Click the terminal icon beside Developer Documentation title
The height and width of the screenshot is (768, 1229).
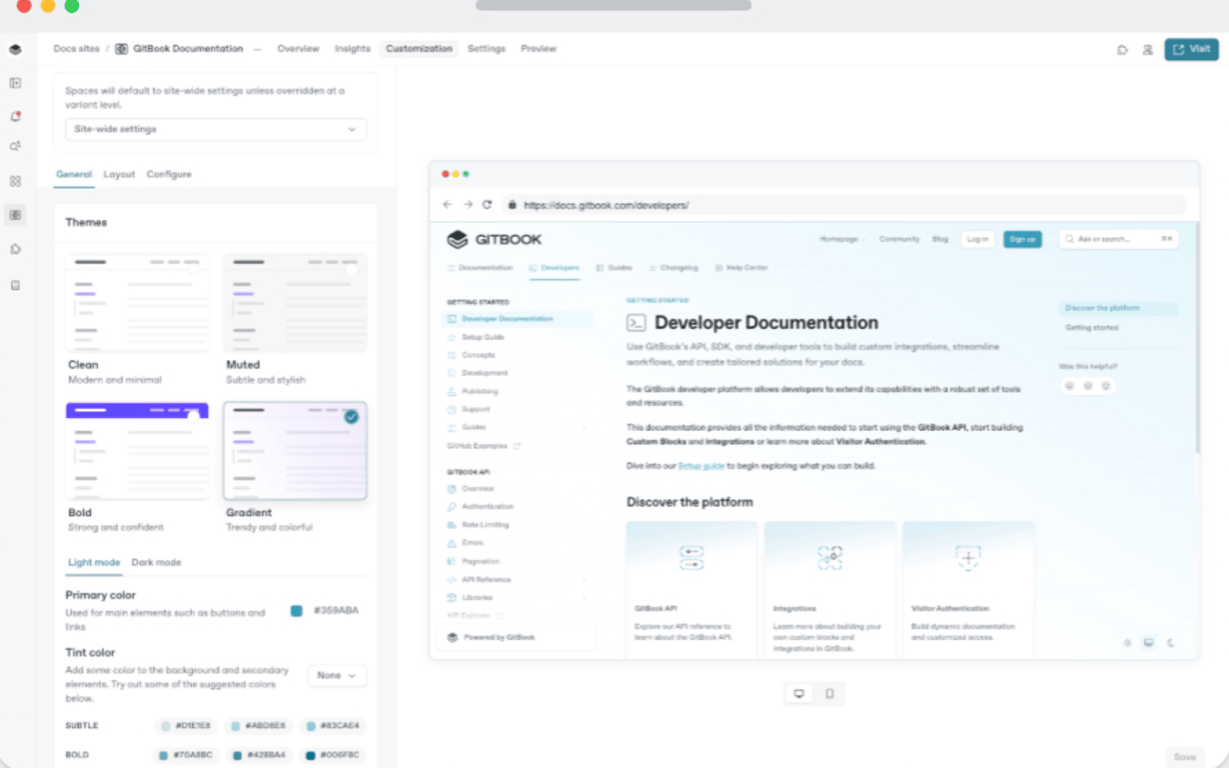(x=636, y=323)
